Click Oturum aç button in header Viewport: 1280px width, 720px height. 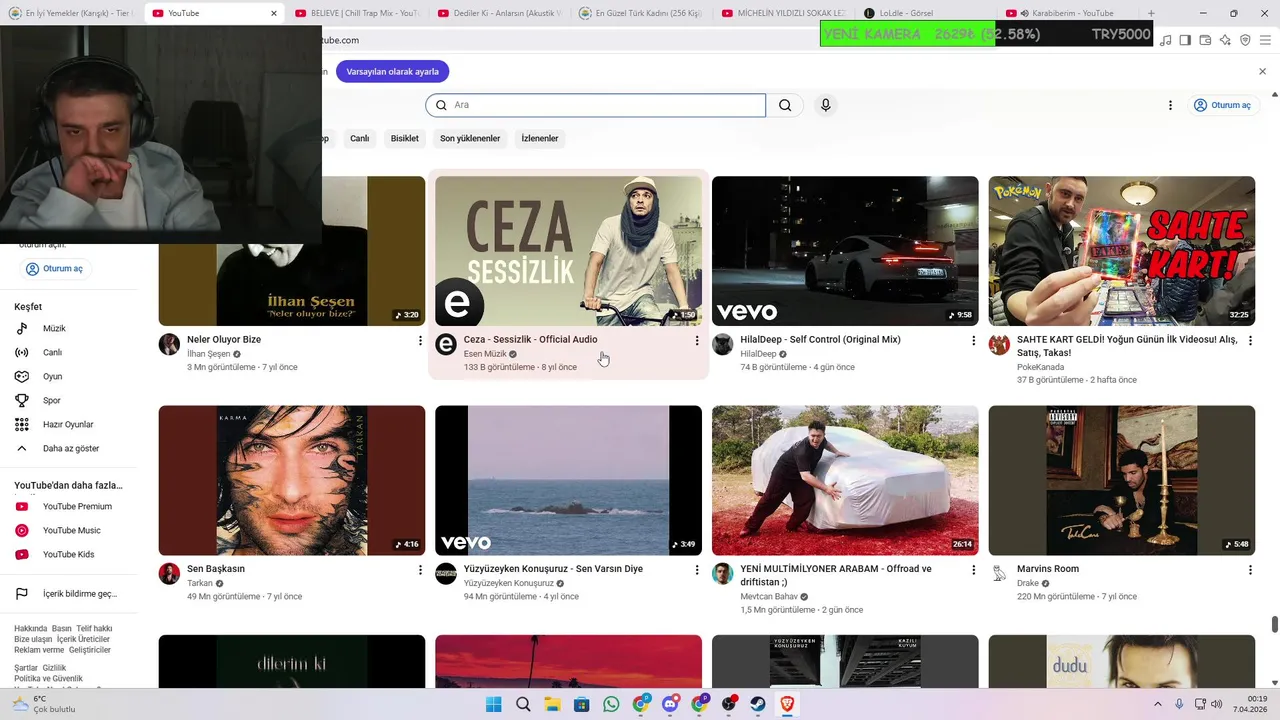1222,105
